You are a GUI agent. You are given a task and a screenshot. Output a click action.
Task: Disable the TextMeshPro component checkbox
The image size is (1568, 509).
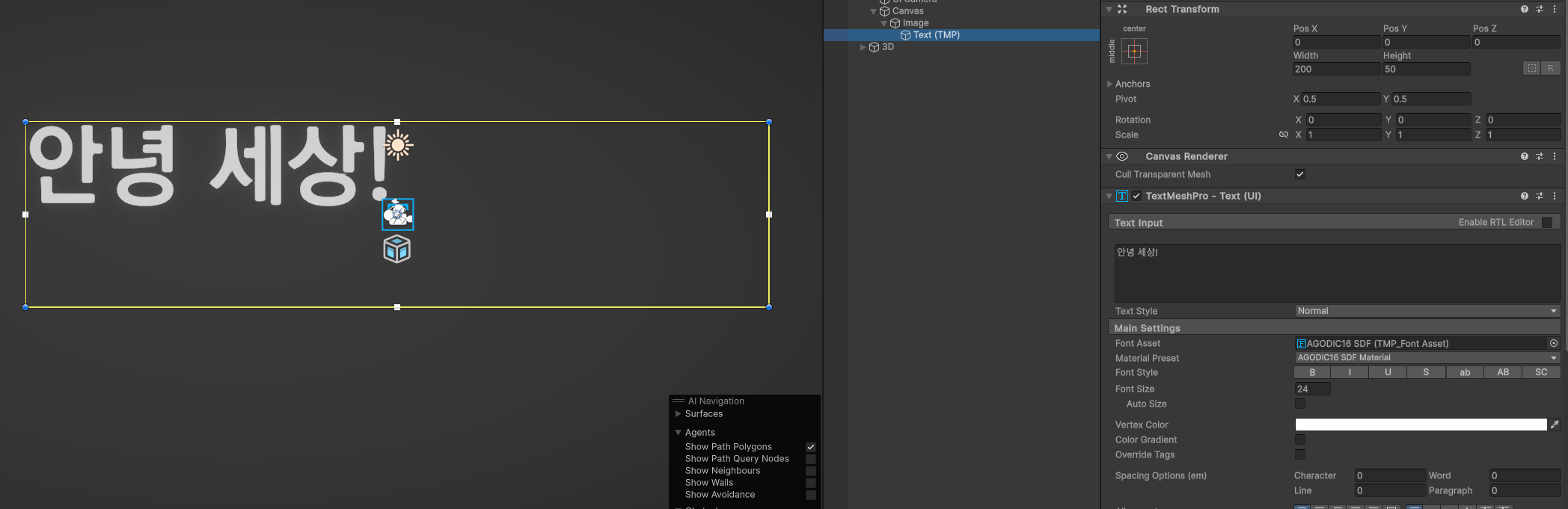pyautogui.click(x=1137, y=196)
